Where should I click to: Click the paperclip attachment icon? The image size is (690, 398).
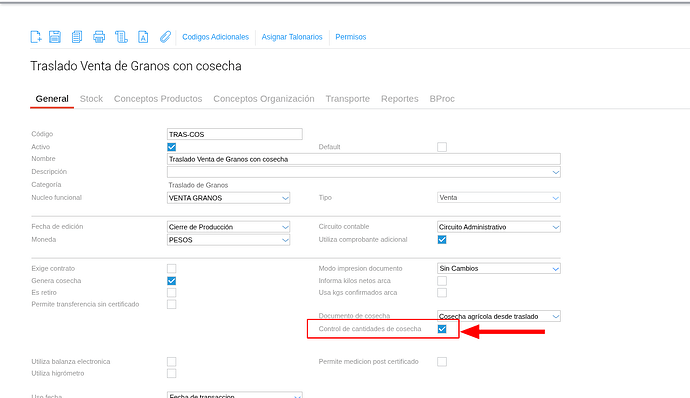[x=165, y=37]
